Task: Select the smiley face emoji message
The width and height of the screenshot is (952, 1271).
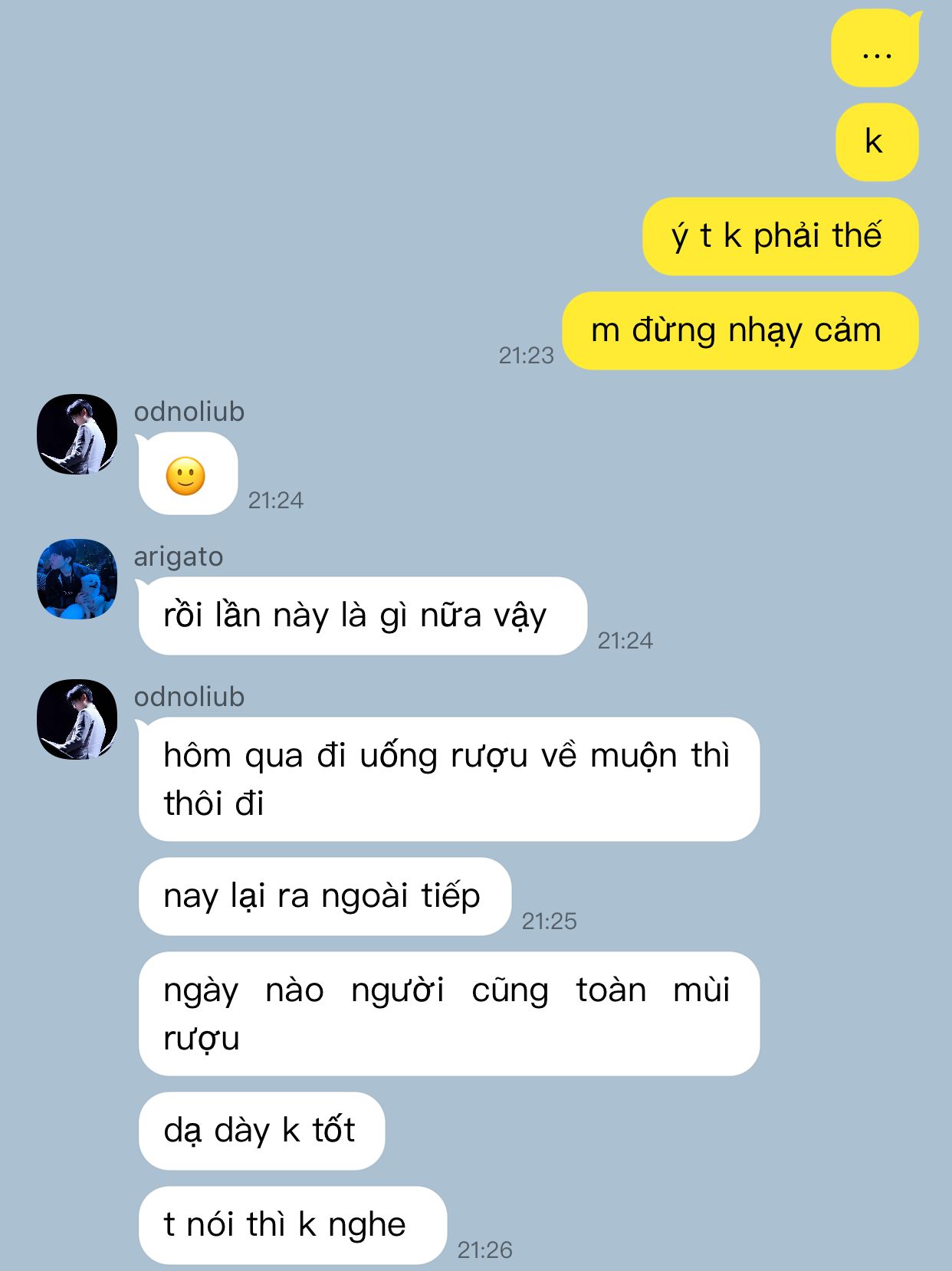Action: (x=188, y=474)
